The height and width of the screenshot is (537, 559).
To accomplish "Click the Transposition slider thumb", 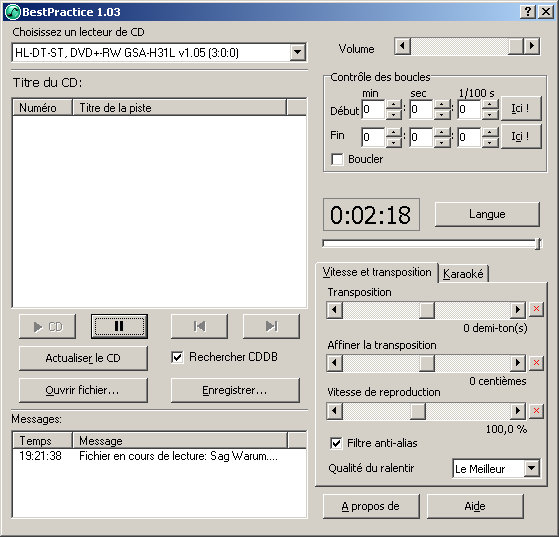I will point(427,310).
